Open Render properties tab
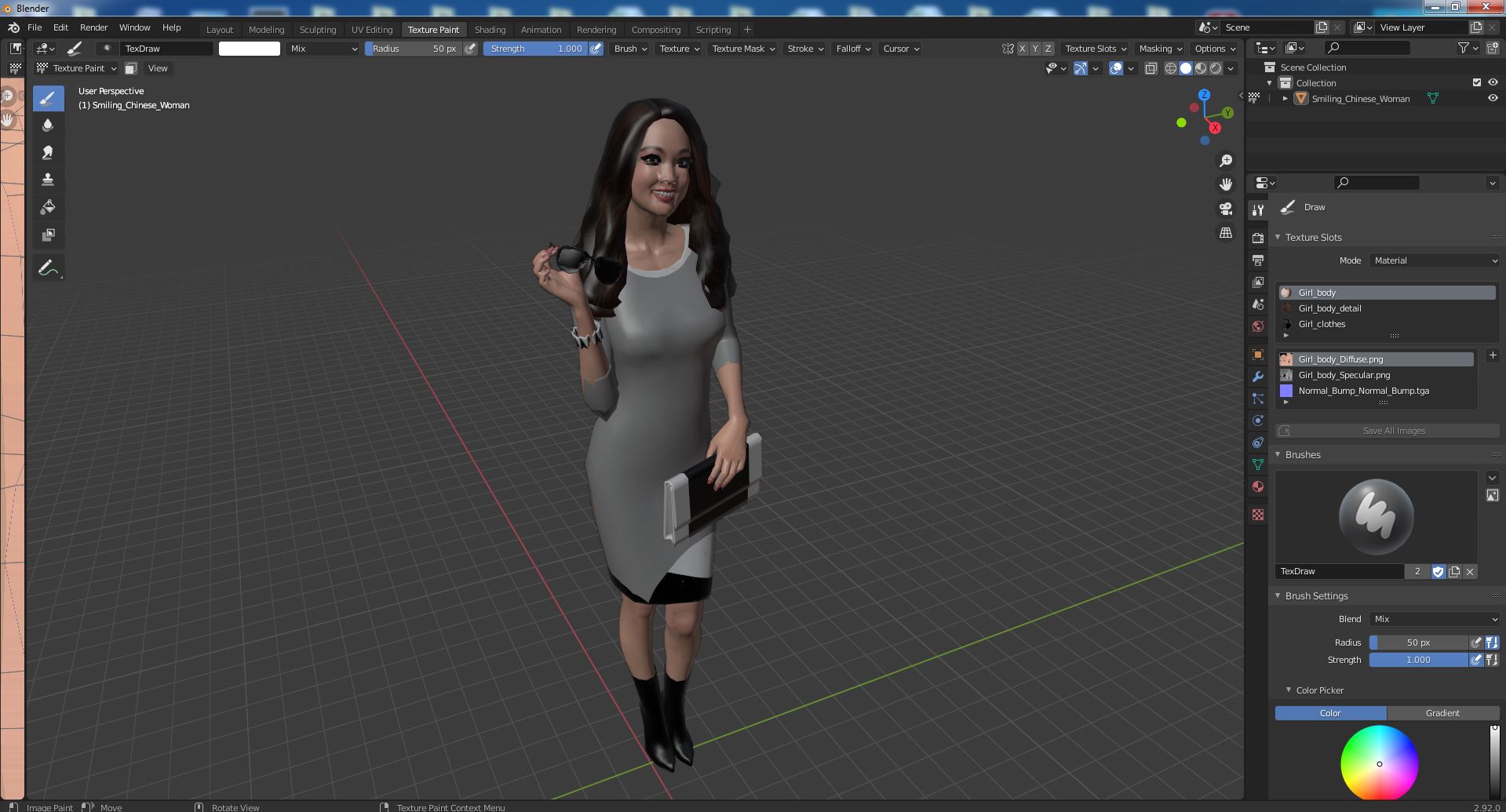 (1258, 238)
